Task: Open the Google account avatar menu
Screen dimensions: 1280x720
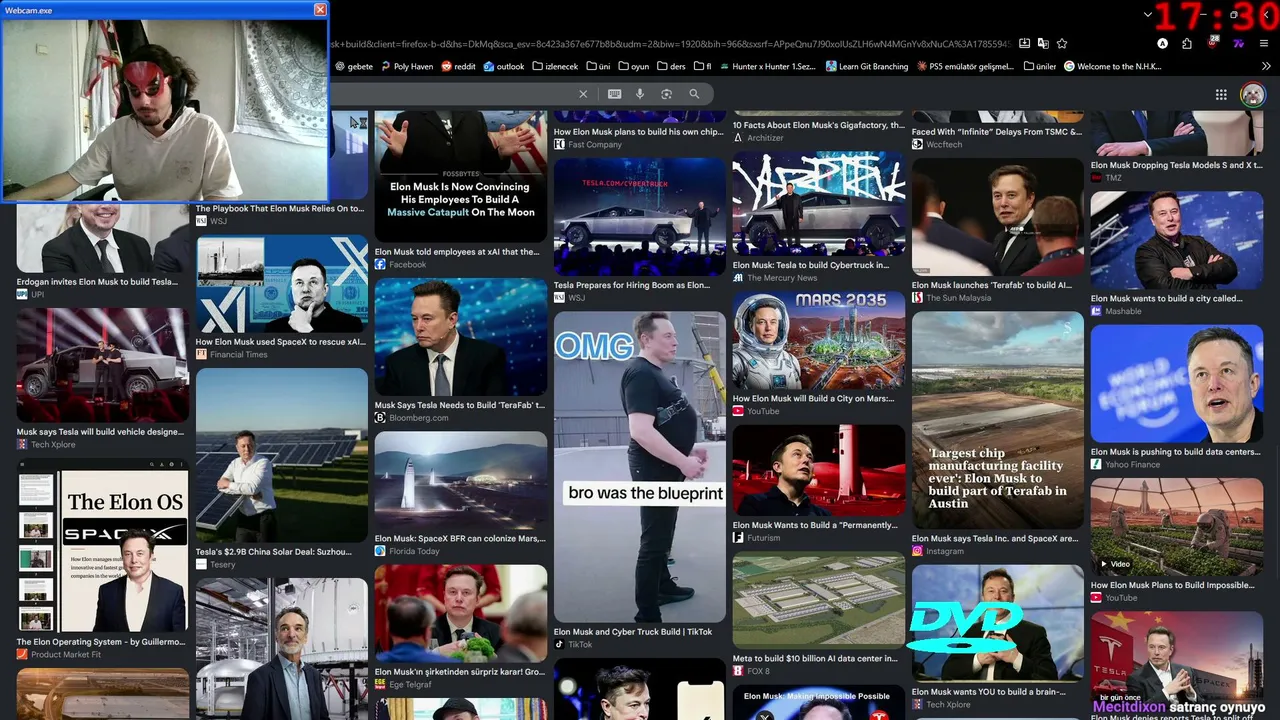Action: click(x=1252, y=95)
